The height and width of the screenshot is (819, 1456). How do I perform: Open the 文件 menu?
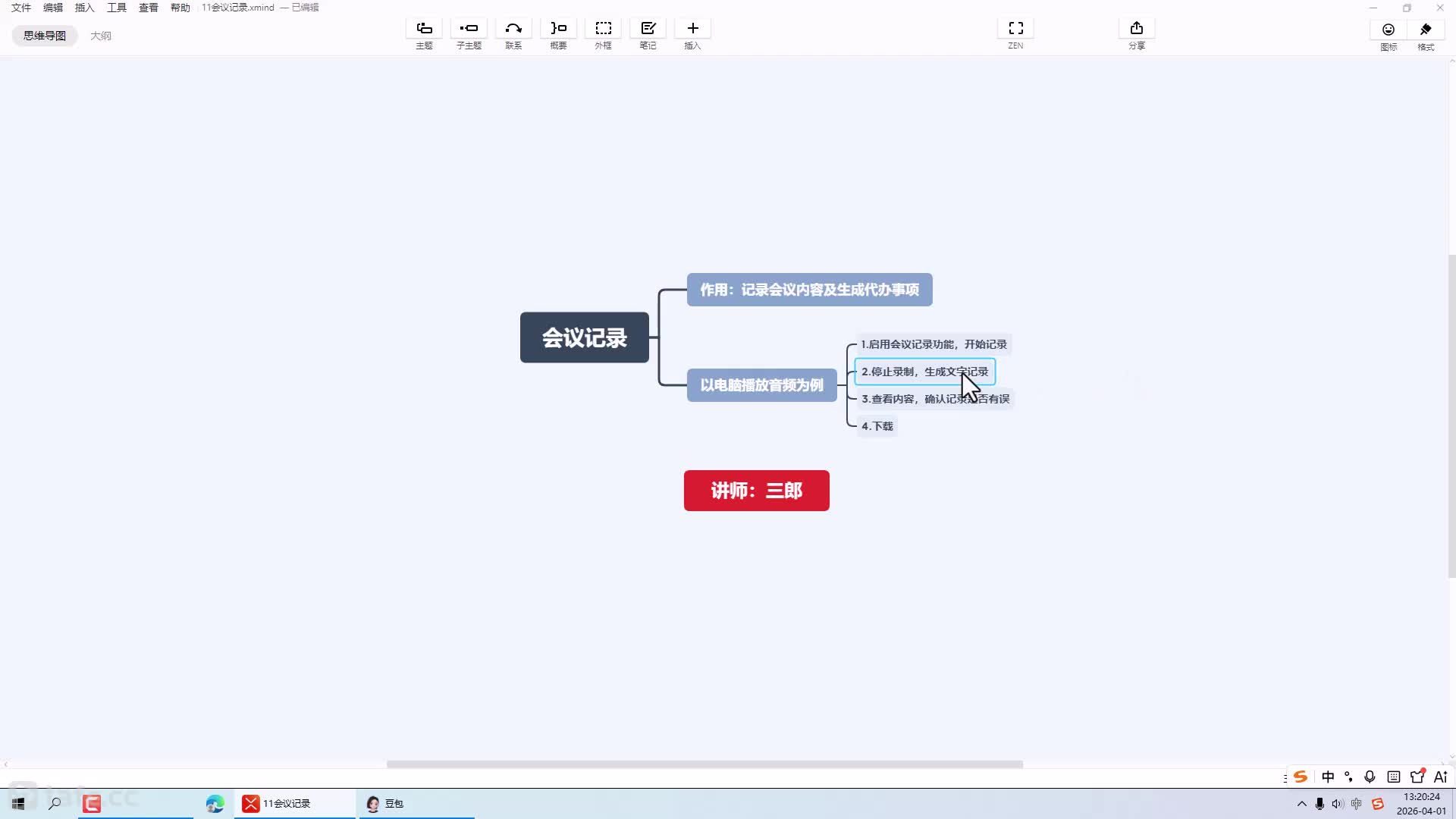(20, 8)
